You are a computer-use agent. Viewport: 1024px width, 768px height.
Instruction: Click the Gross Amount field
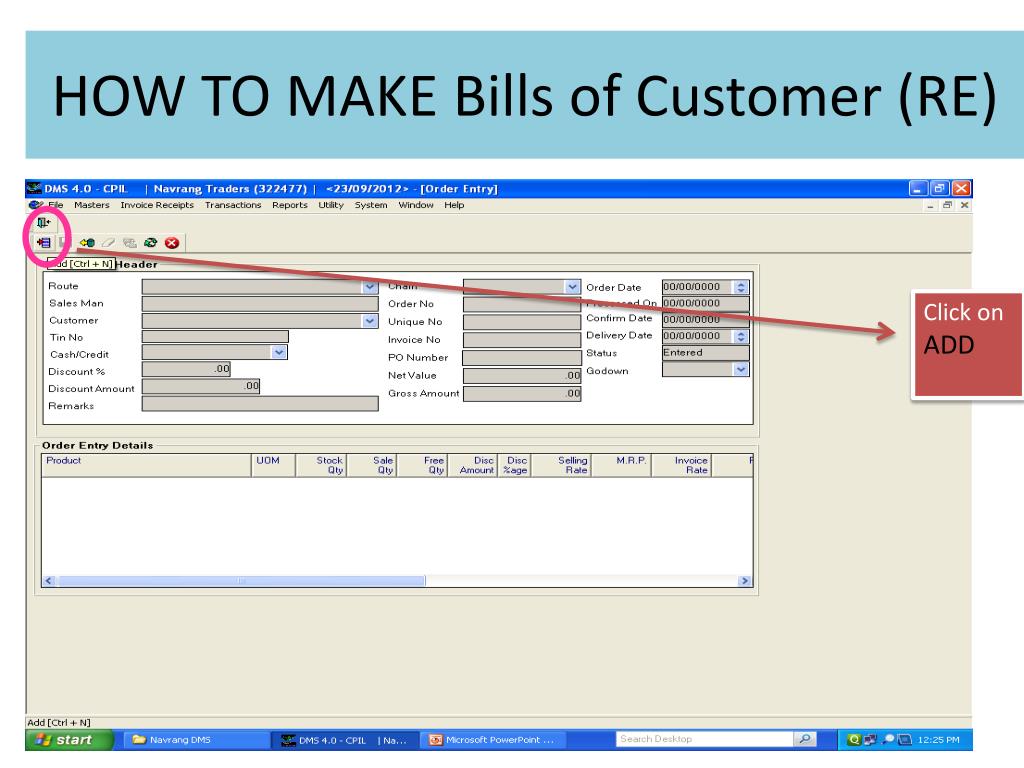(522, 393)
